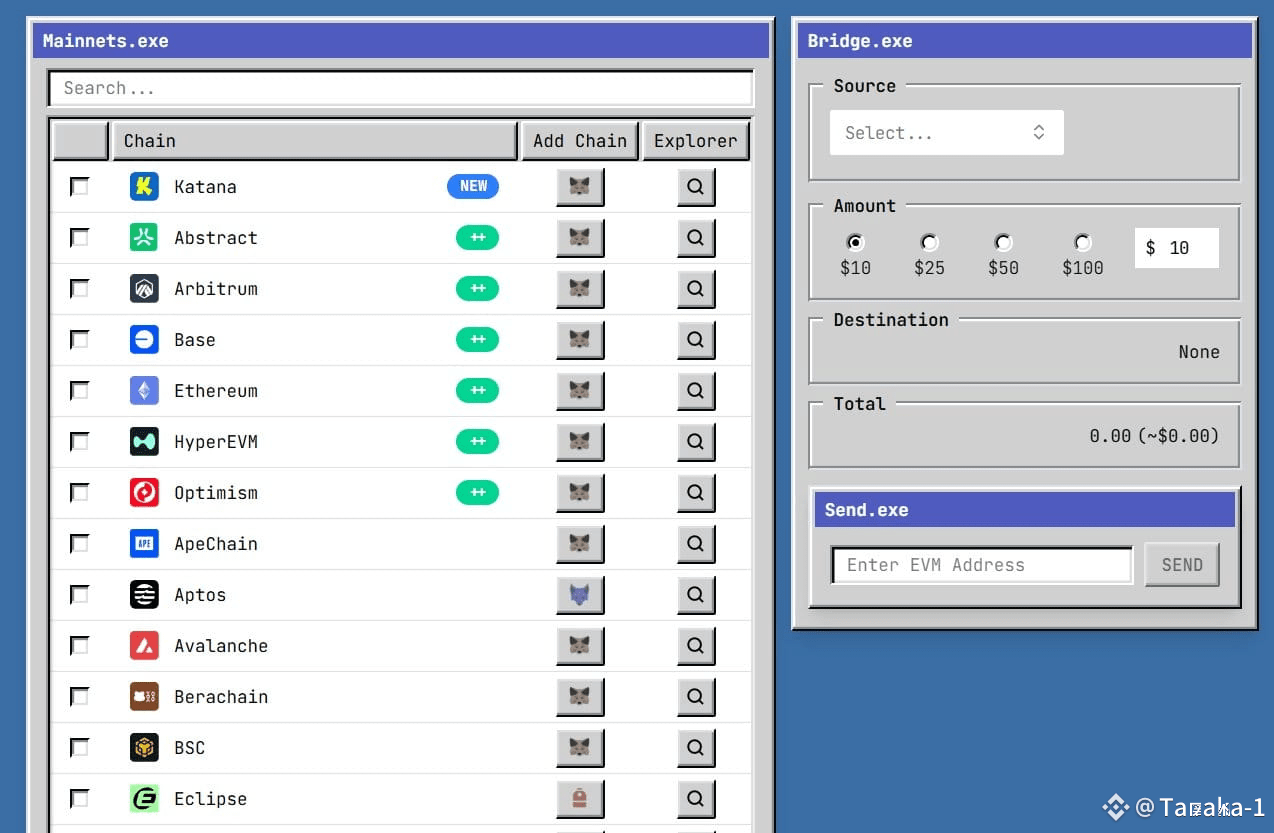Viewport: 1274px width, 833px height.
Task: Check the ApeChain checkbox
Action: (x=79, y=544)
